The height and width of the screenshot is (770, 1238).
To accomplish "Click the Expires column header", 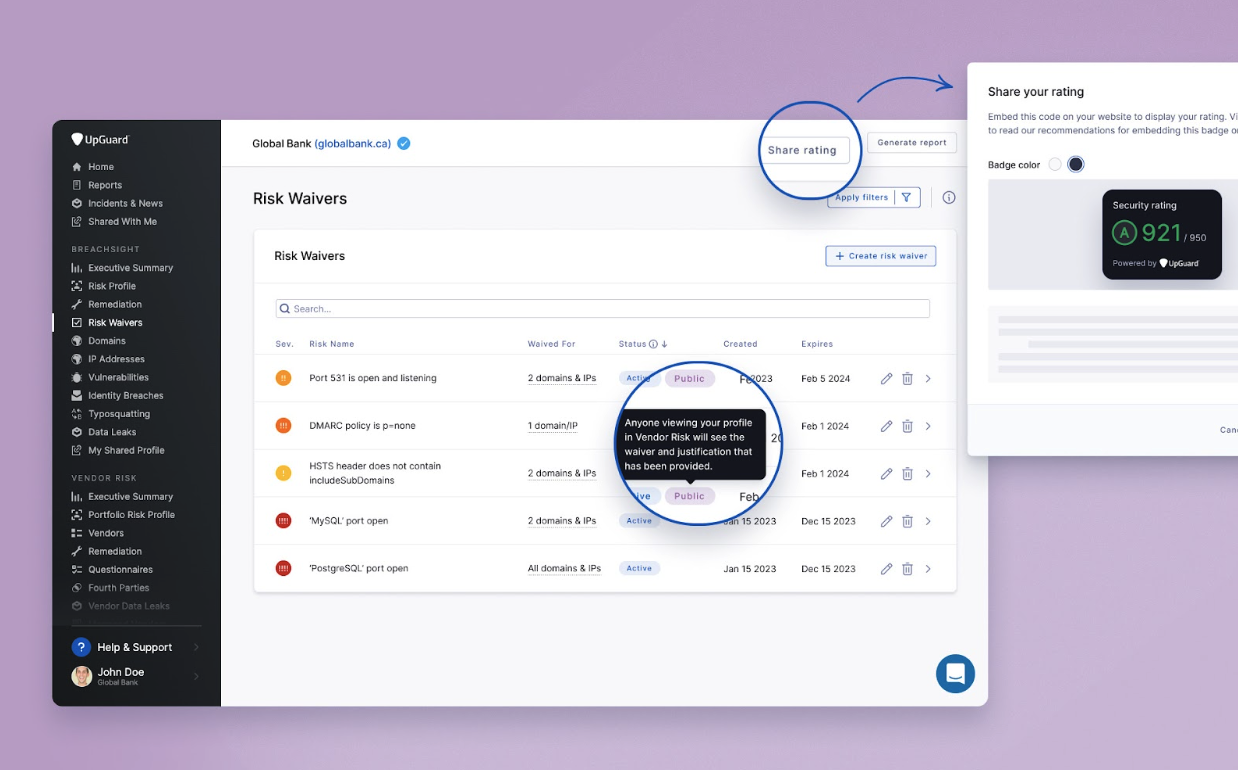I will (x=817, y=344).
